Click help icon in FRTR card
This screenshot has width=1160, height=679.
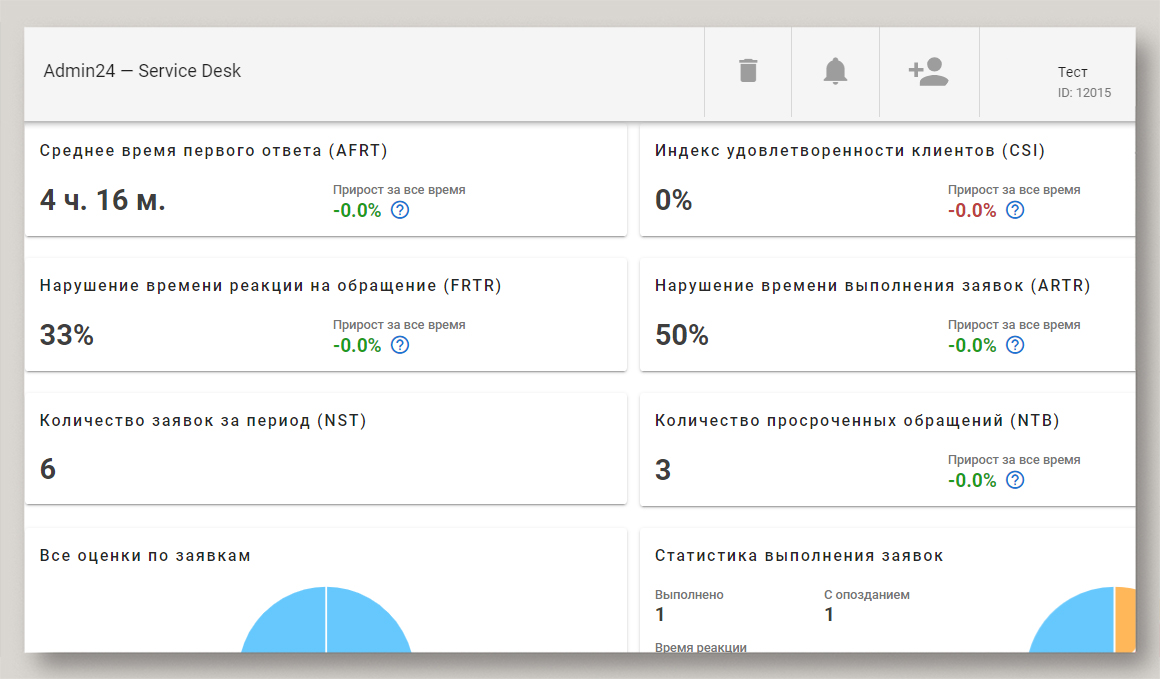coord(400,345)
